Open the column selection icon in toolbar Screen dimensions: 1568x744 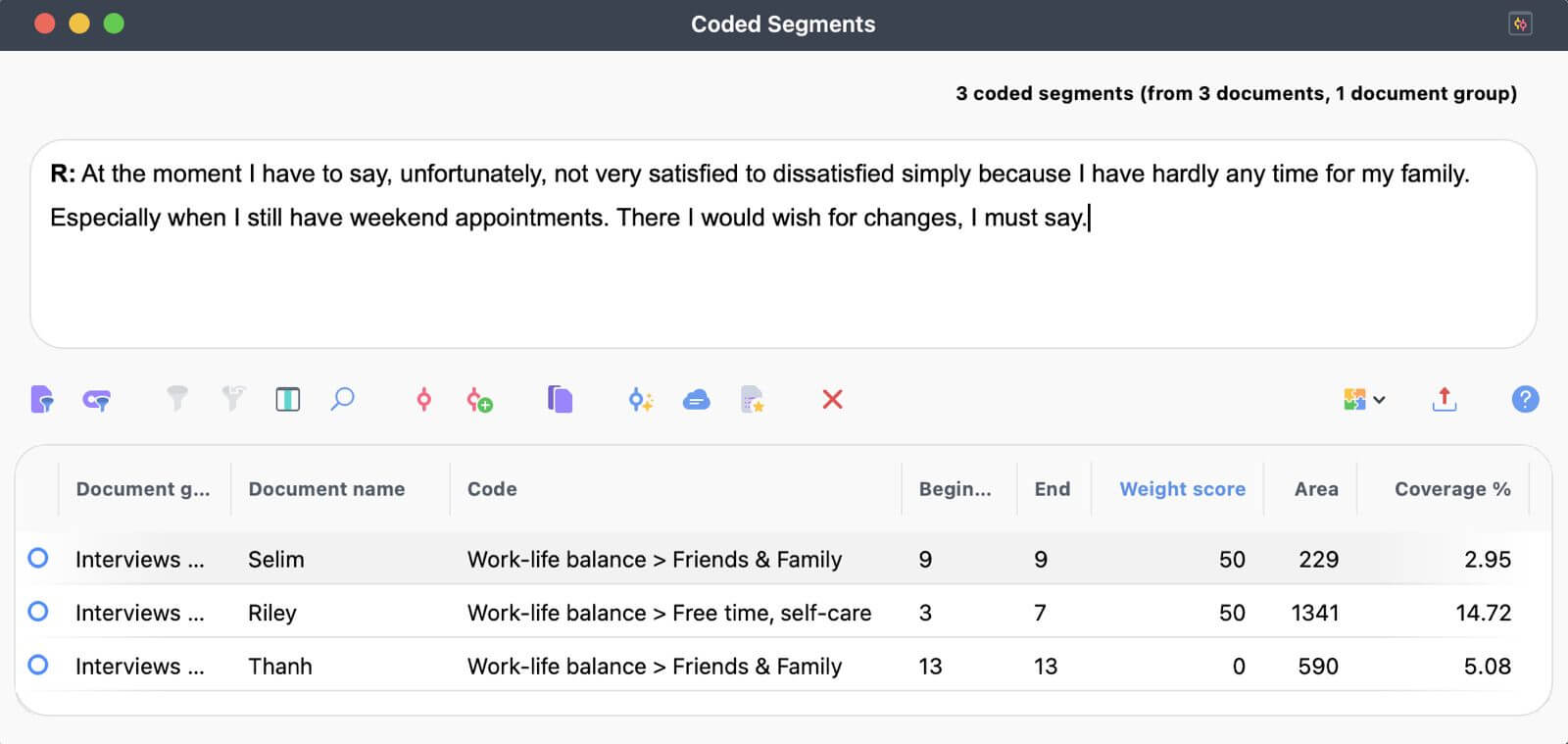click(x=288, y=399)
